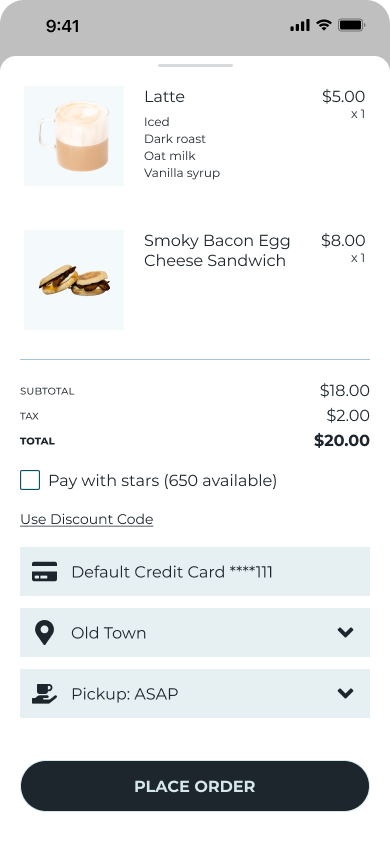
Task: Select the Smoky Bacon Egg Cheese Sandwich title
Action: point(217,250)
